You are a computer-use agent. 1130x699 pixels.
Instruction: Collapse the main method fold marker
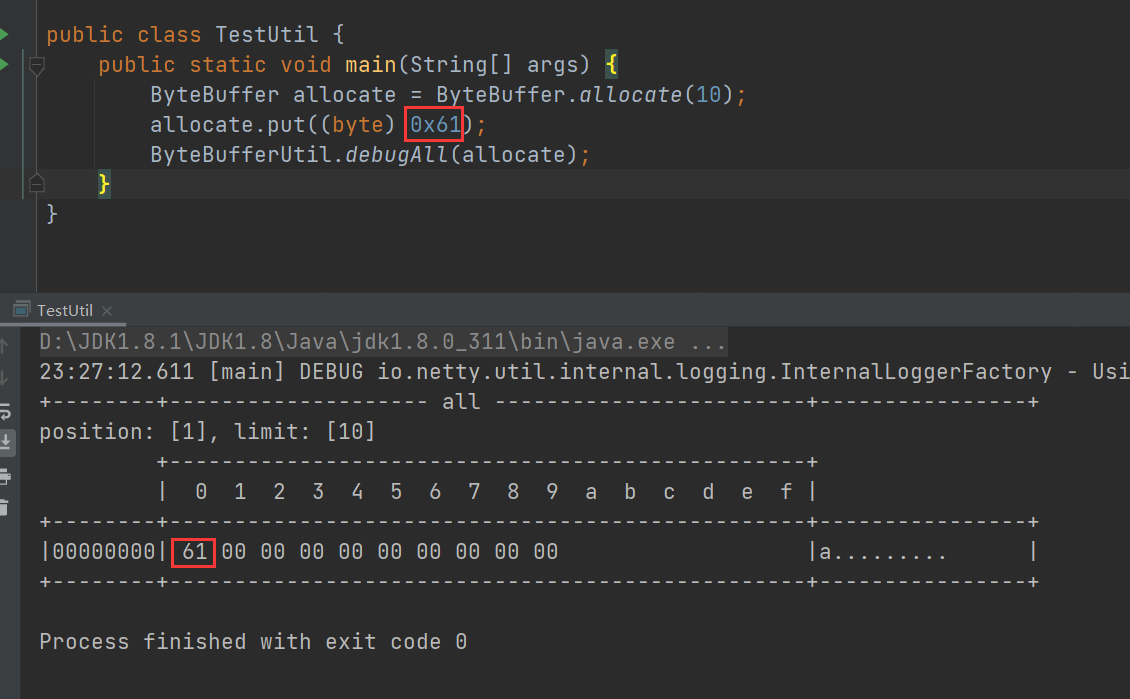pyautogui.click(x=37, y=66)
